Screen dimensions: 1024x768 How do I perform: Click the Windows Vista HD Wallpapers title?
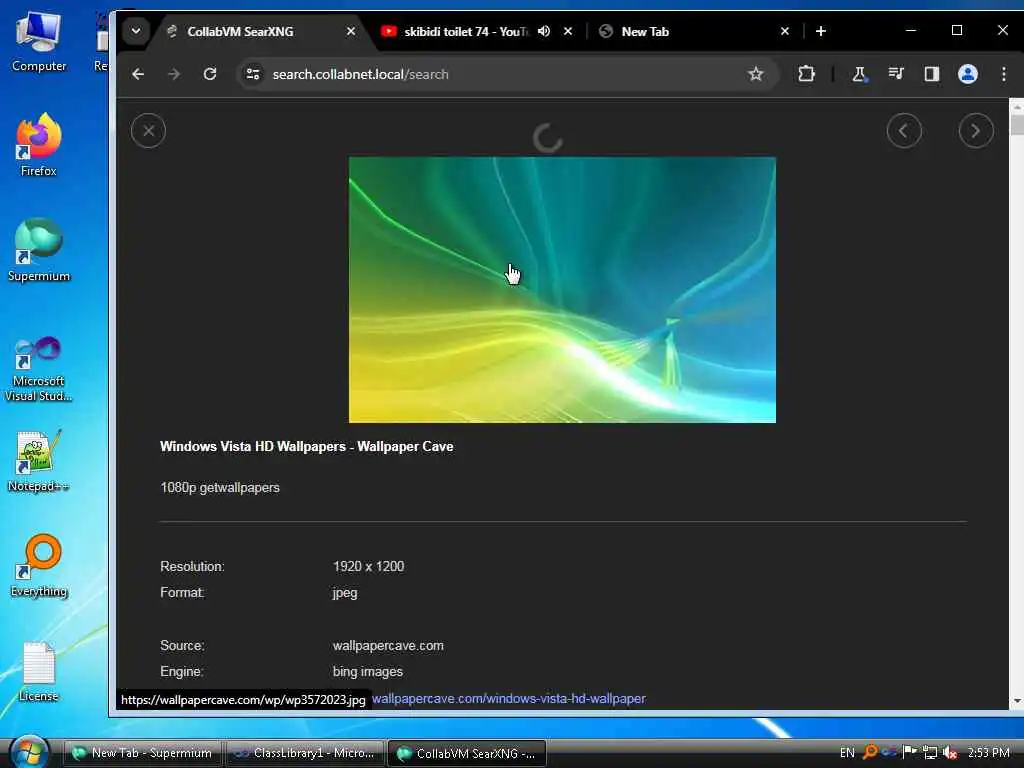point(306,446)
